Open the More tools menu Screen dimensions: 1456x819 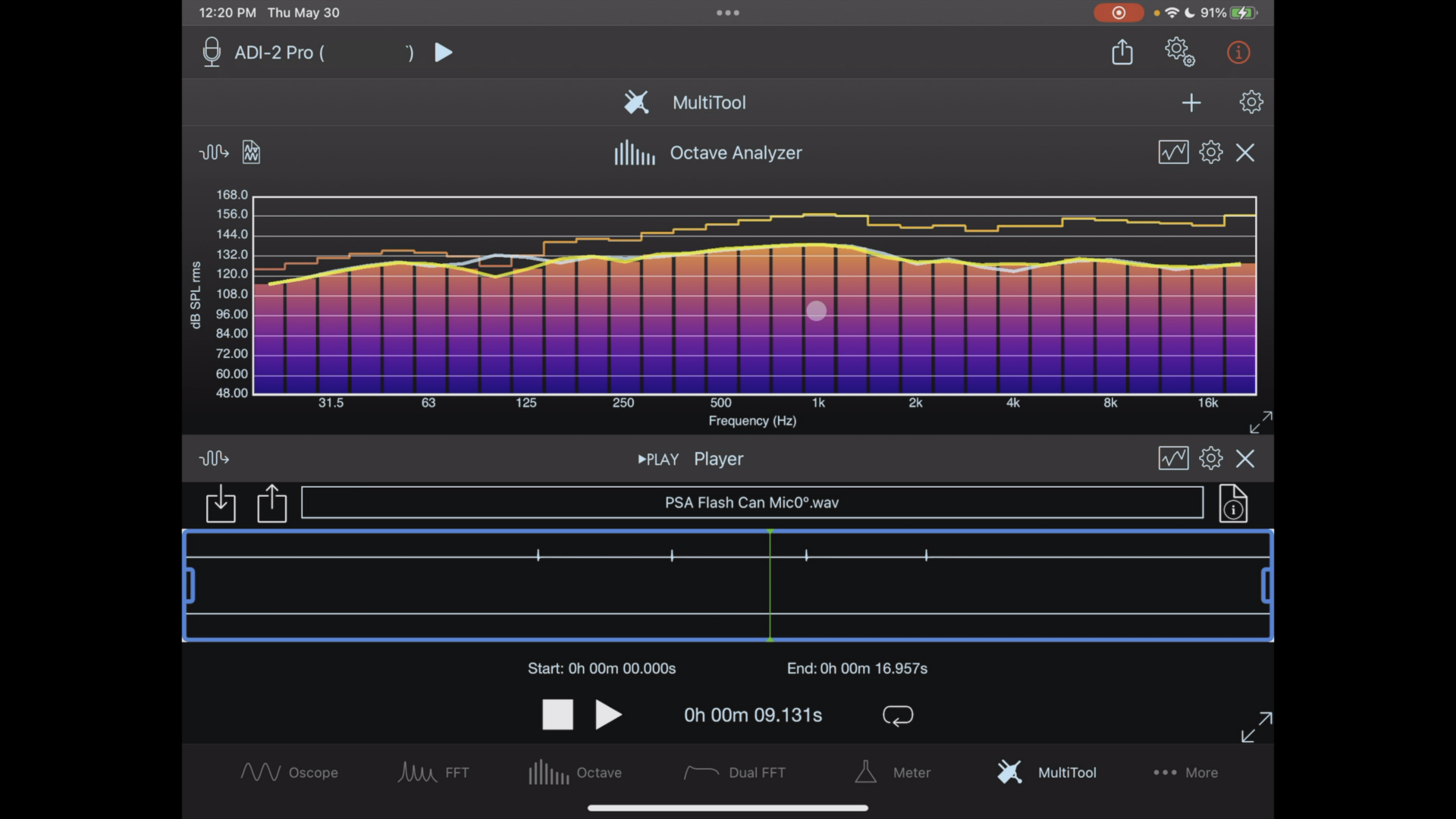1185,772
